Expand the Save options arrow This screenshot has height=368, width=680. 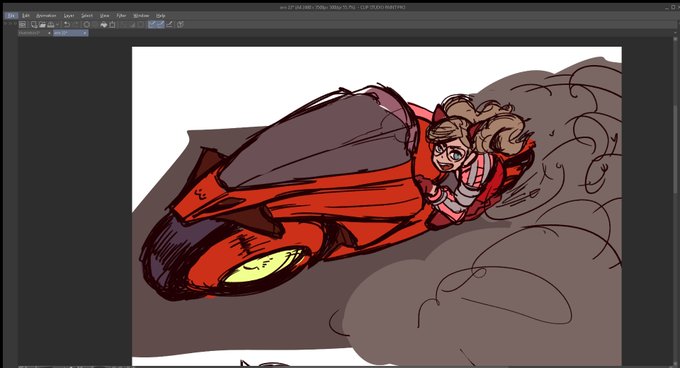(57, 25)
